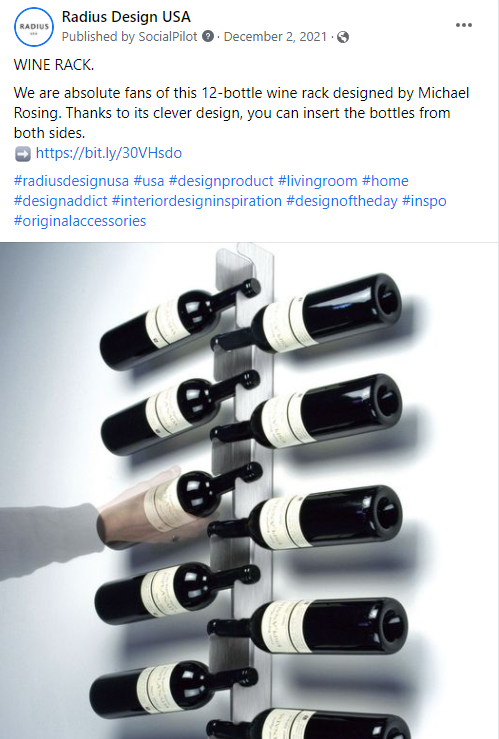Viewport: 499px width, 739px height.
Task: Click the Published by SocialPilot text
Action: pyautogui.click(x=130, y=37)
